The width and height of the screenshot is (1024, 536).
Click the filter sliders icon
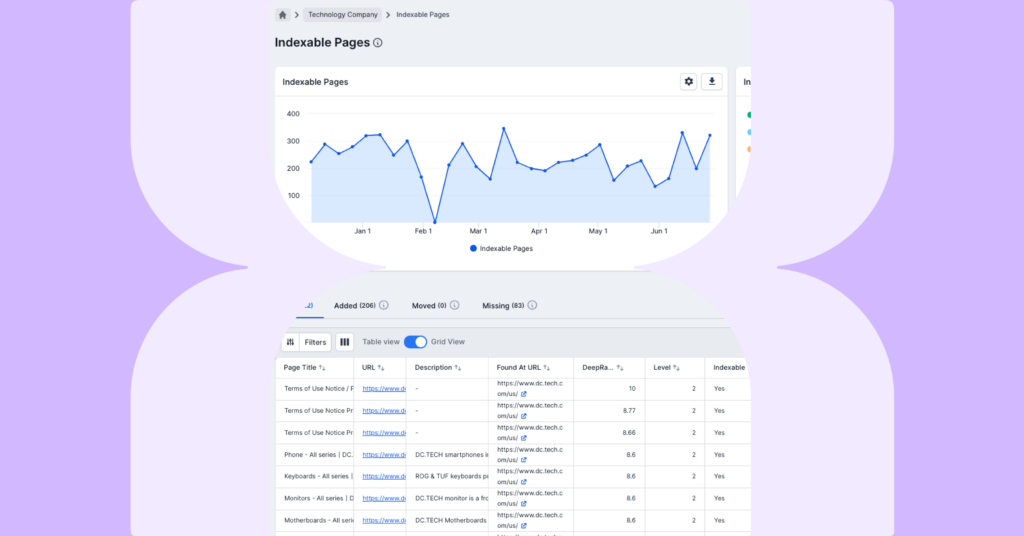(x=291, y=342)
